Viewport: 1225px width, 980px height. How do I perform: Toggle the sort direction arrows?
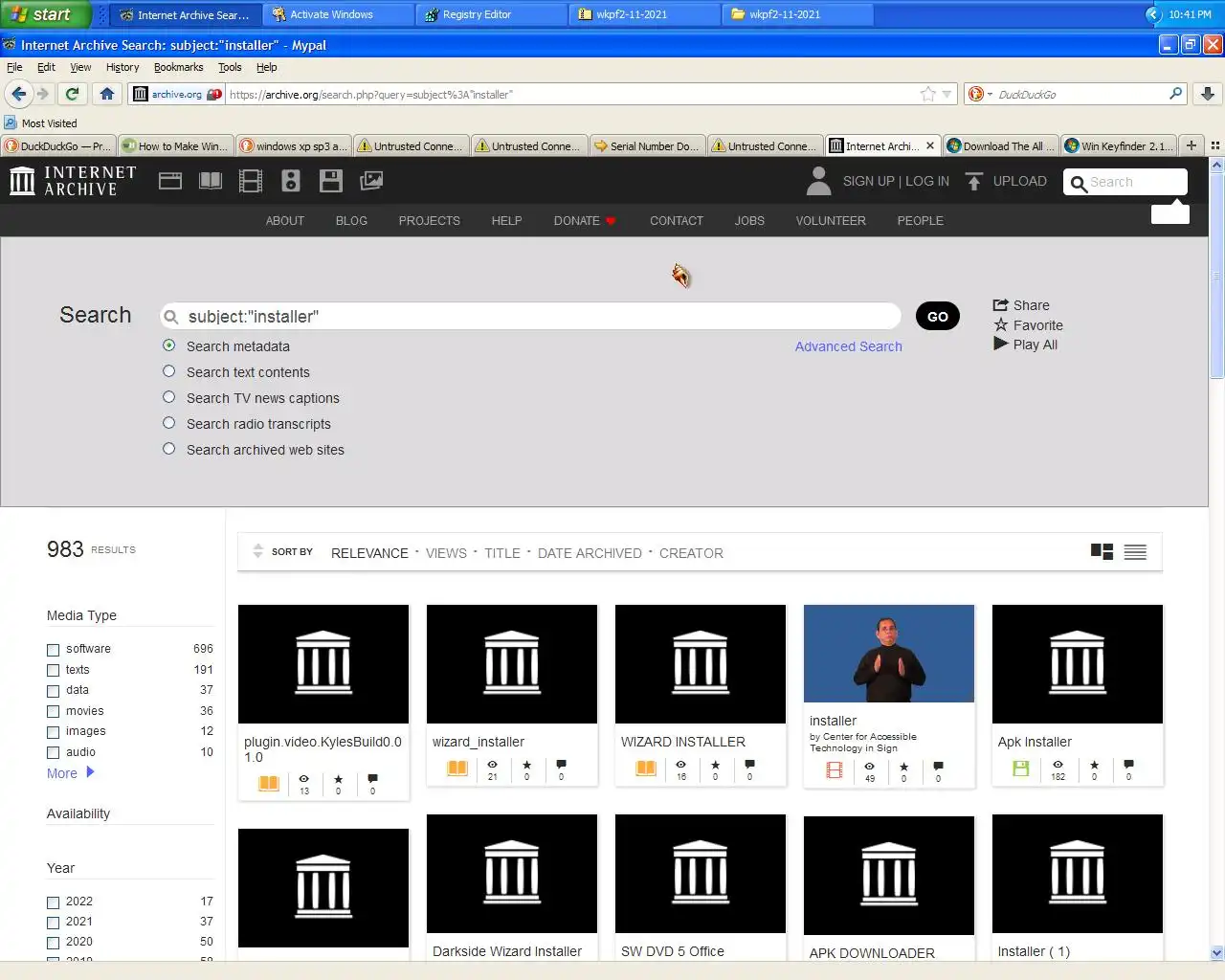(x=257, y=551)
